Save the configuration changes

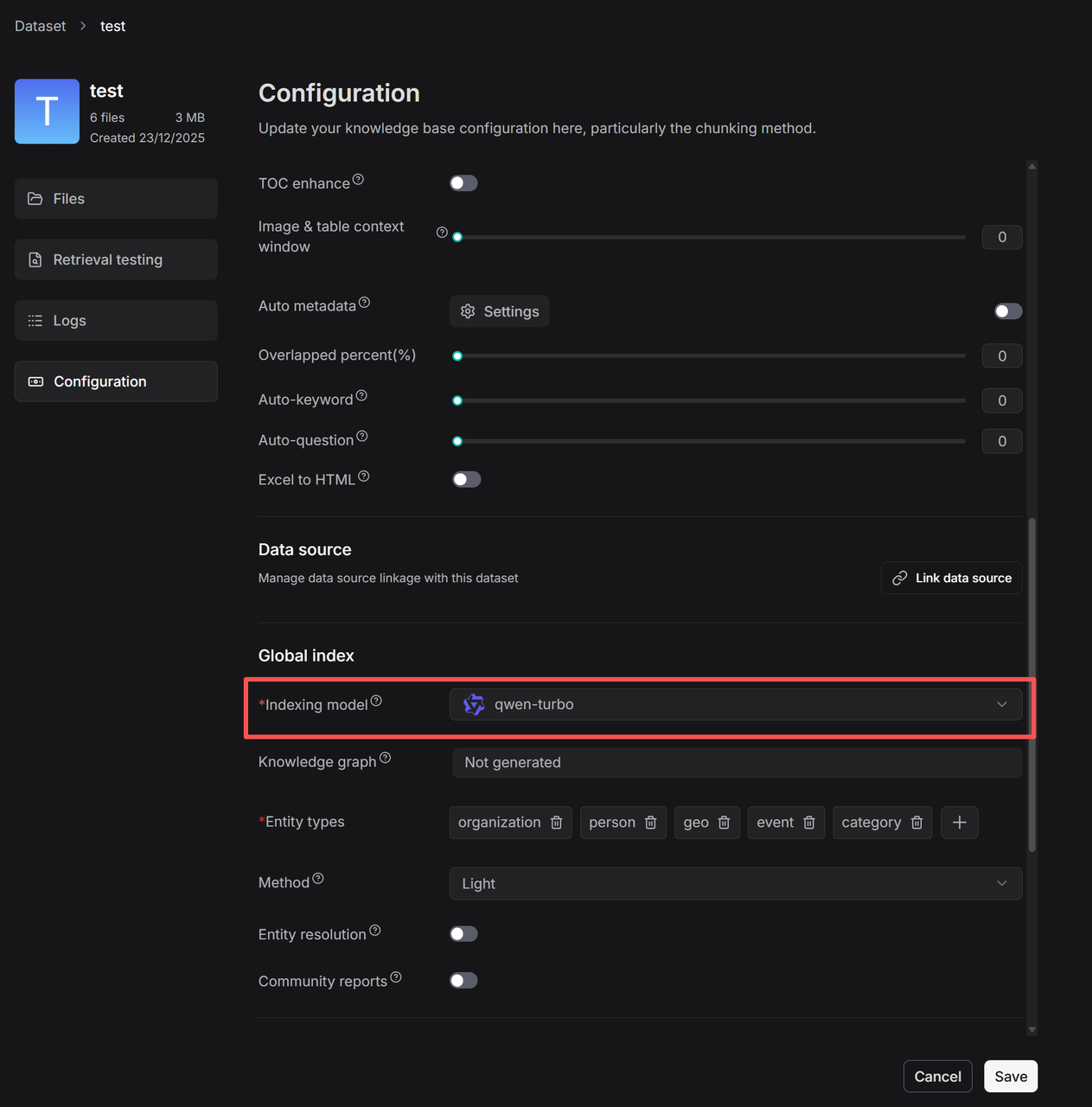click(x=1011, y=1077)
